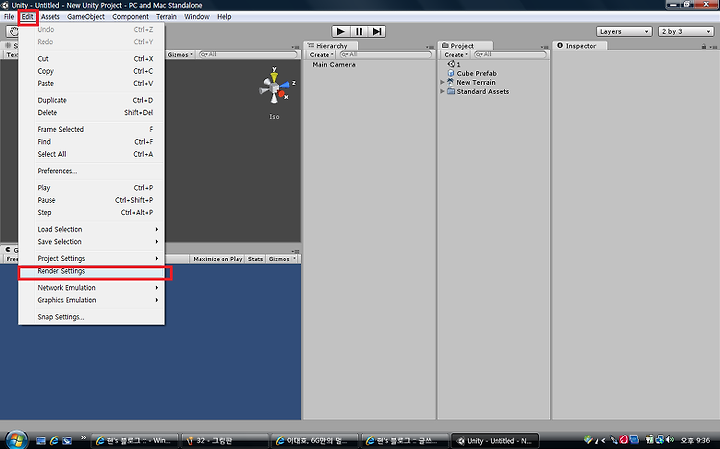Open the Help menu
The height and width of the screenshot is (449, 720).
(x=224, y=17)
